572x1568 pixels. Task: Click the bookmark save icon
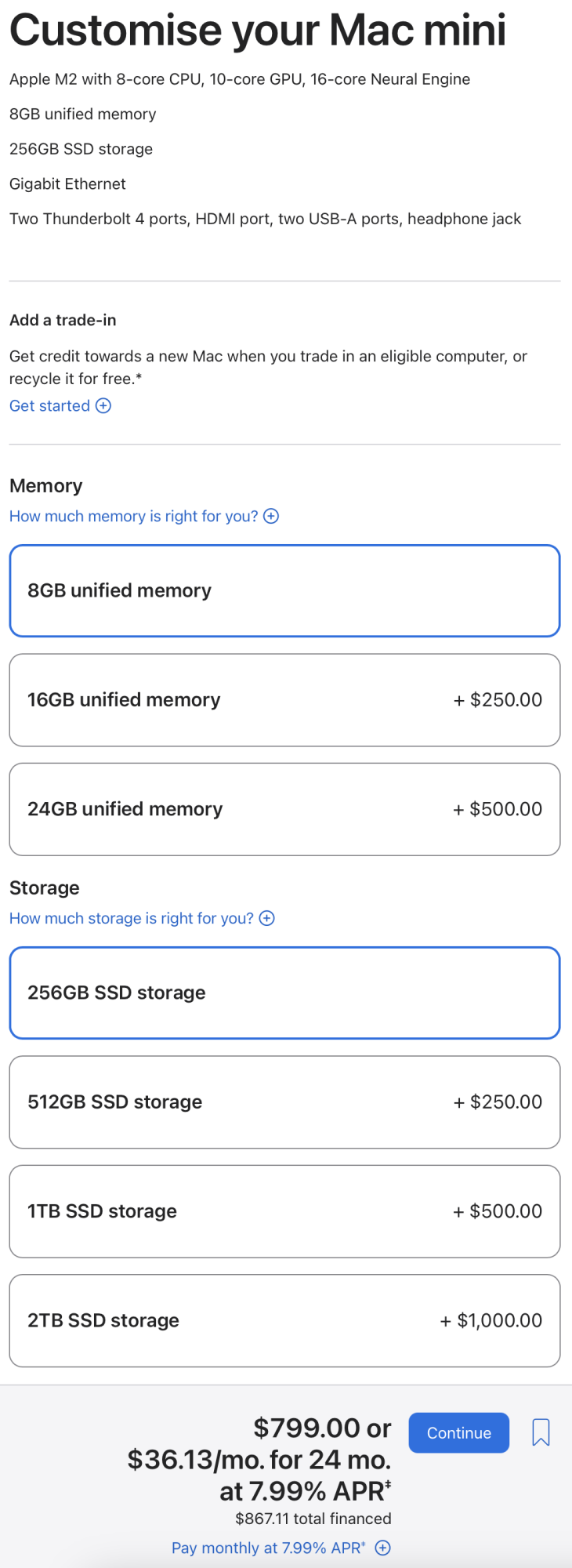point(541,1432)
